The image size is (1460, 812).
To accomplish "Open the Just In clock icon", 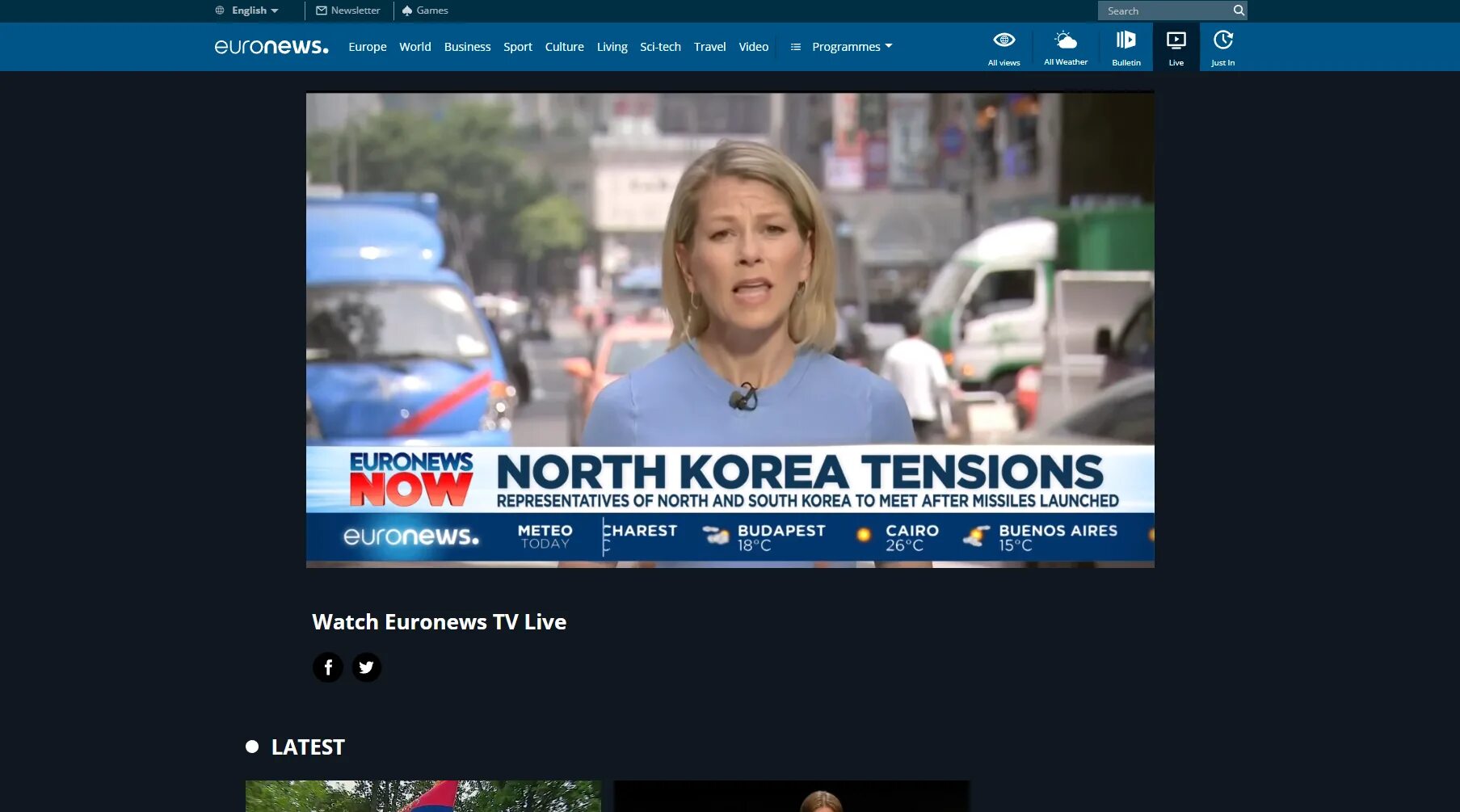I will (x=1222, y=40).
